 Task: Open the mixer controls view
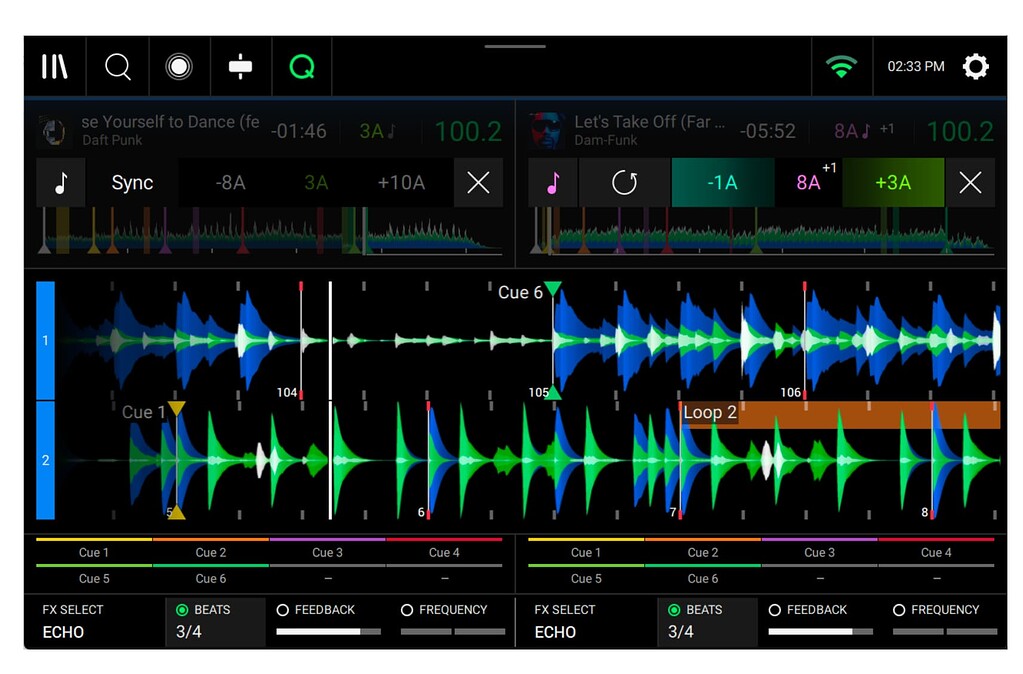240,66
